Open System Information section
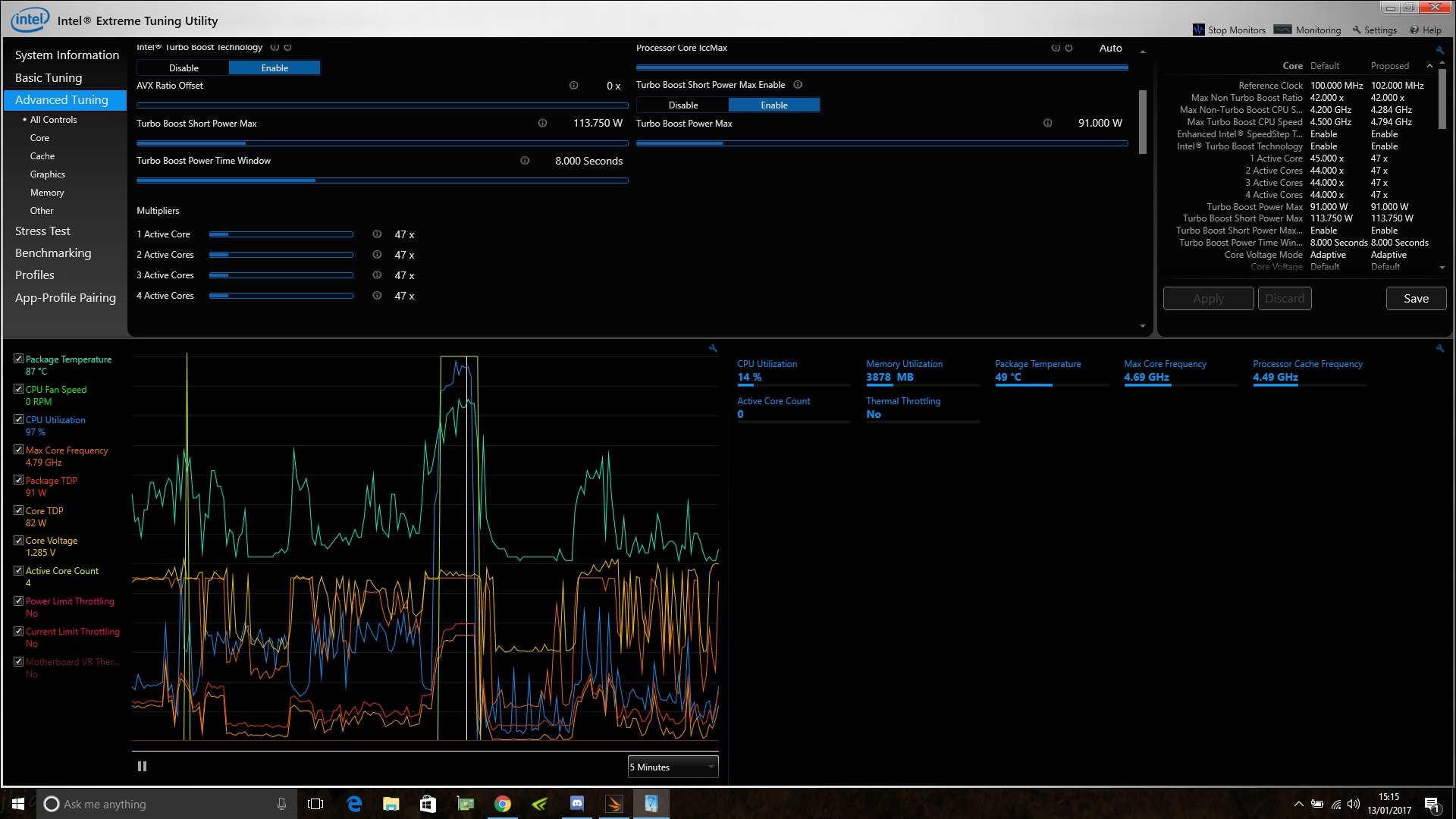 pos(67,55)
